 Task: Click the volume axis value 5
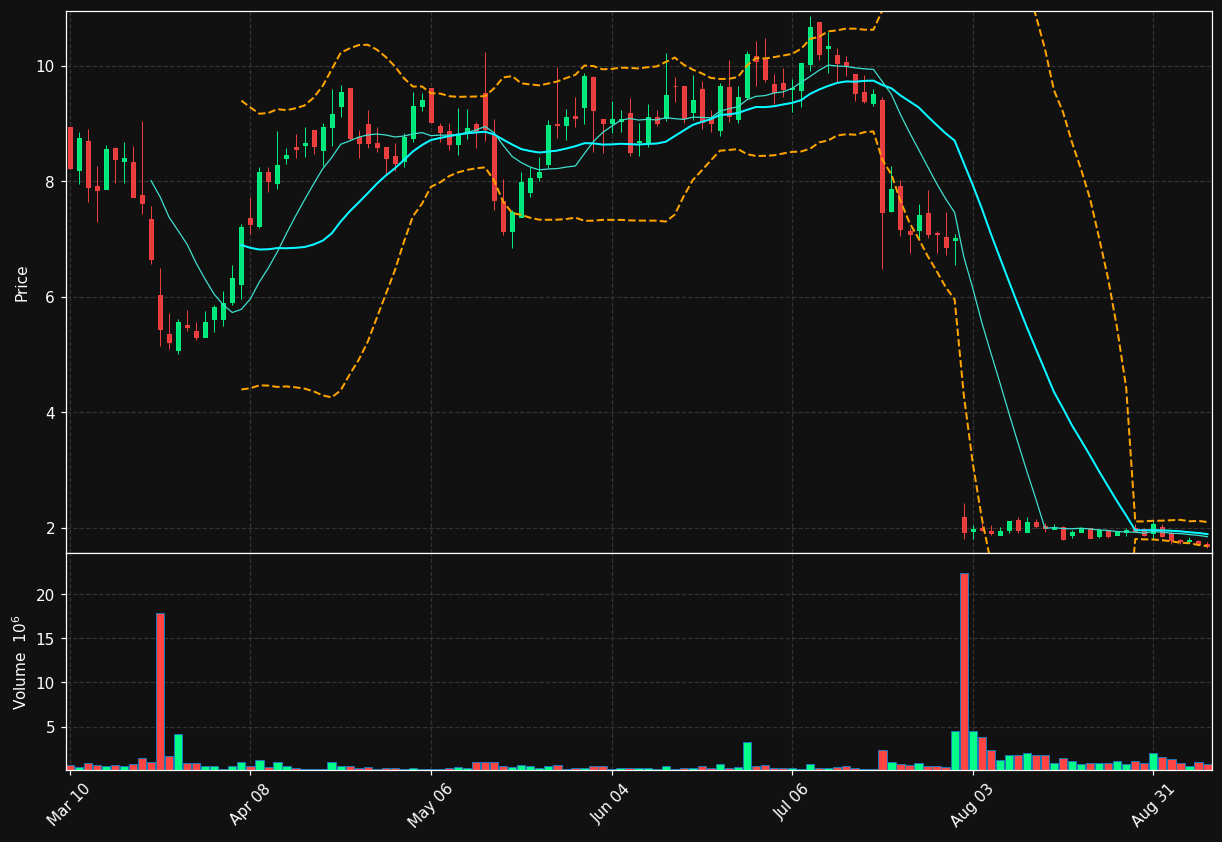(x=52, y=727)
